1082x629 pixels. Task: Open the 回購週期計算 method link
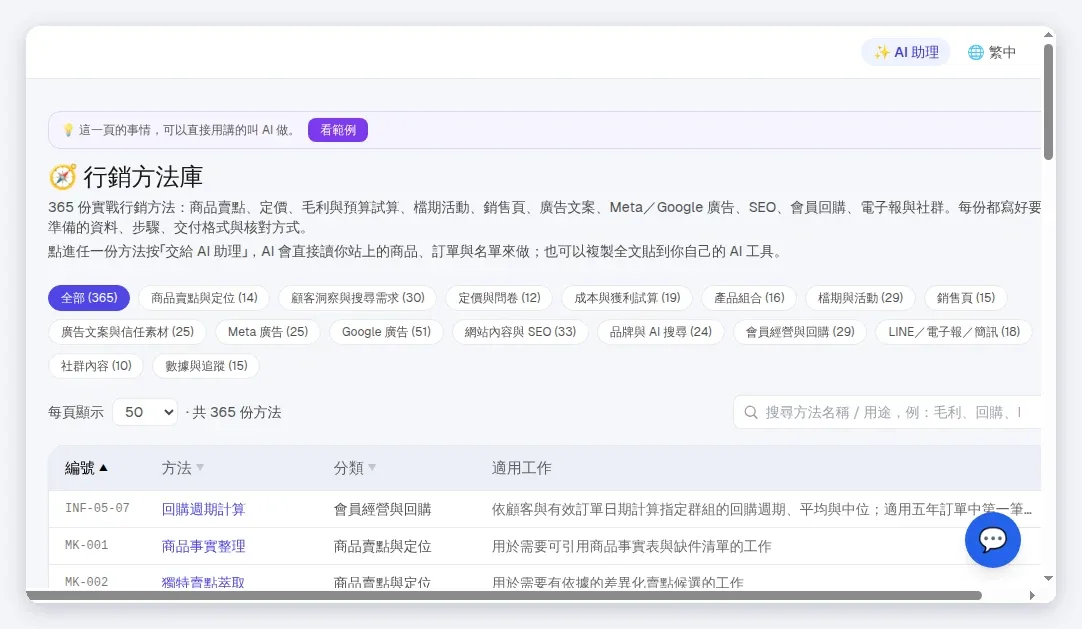pos(203,510)
